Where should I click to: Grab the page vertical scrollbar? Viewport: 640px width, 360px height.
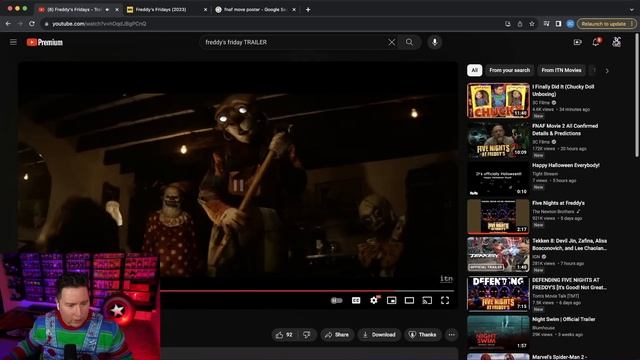pos(637,95)
